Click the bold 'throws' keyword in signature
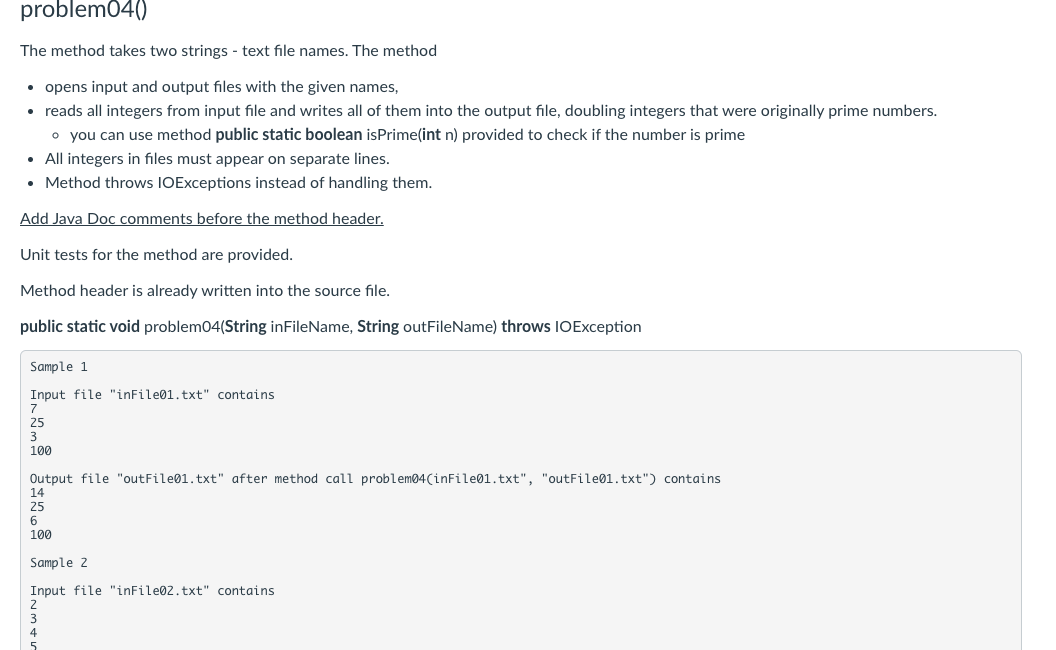The image size is (1056, 650). click(525, 327)
